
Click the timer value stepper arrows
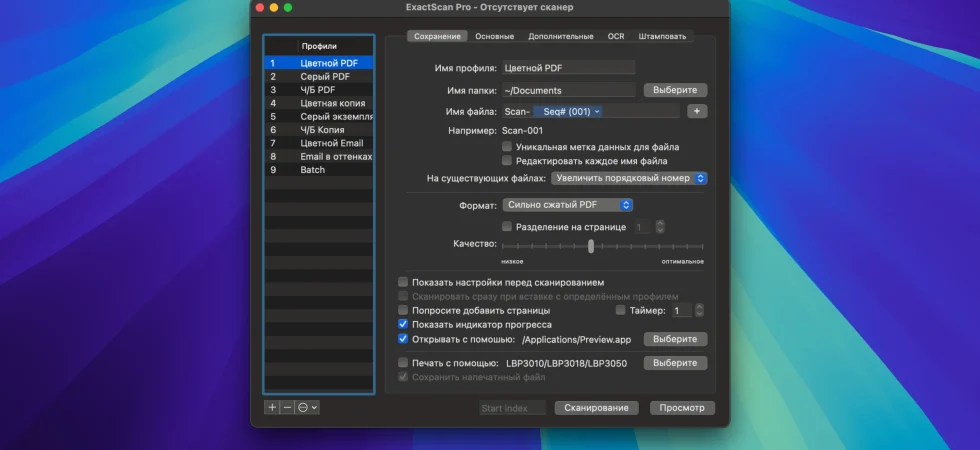point(699,310)
